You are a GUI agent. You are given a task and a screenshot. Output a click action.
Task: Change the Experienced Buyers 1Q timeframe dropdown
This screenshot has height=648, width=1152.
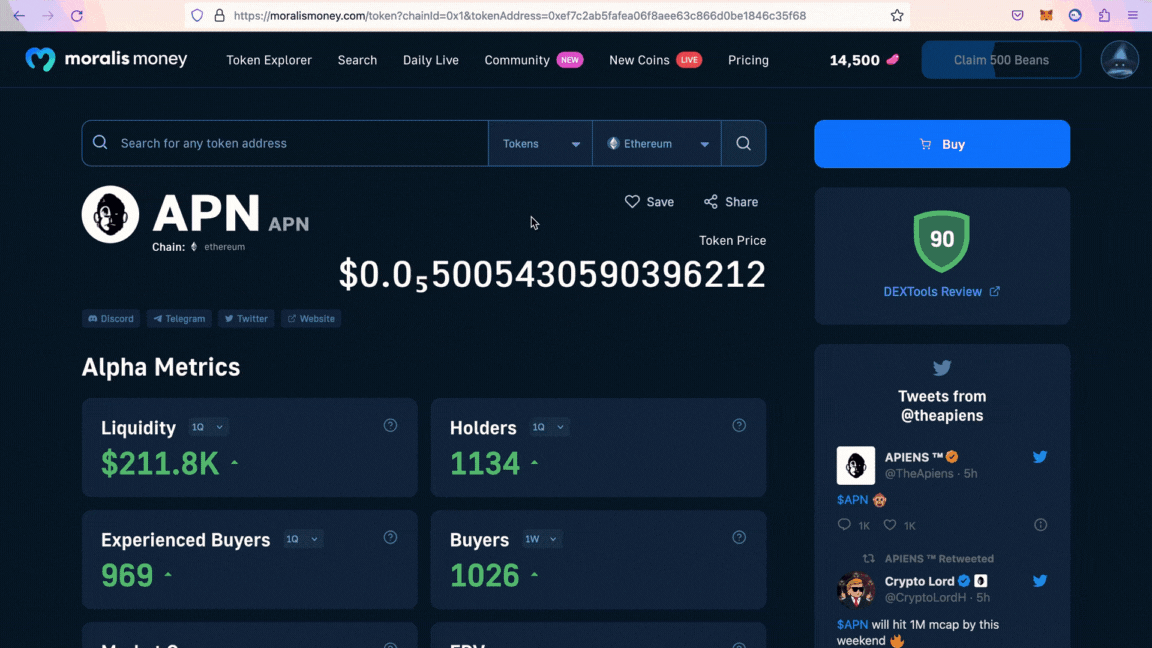302,539
